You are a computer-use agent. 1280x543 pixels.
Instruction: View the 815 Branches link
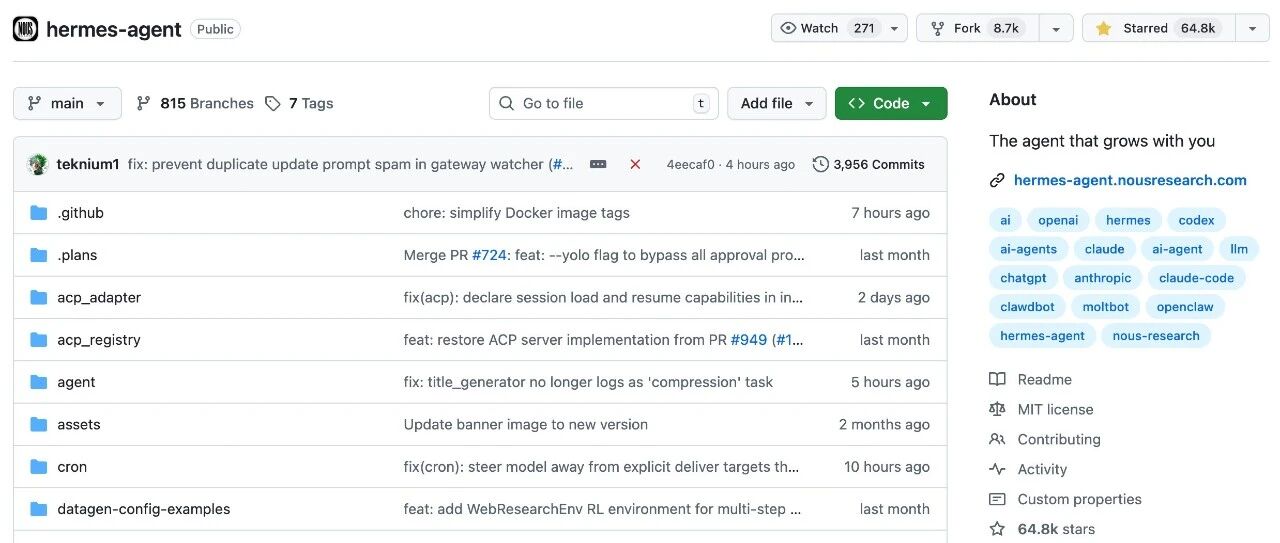pyautogui.click(x=195, y=103)
